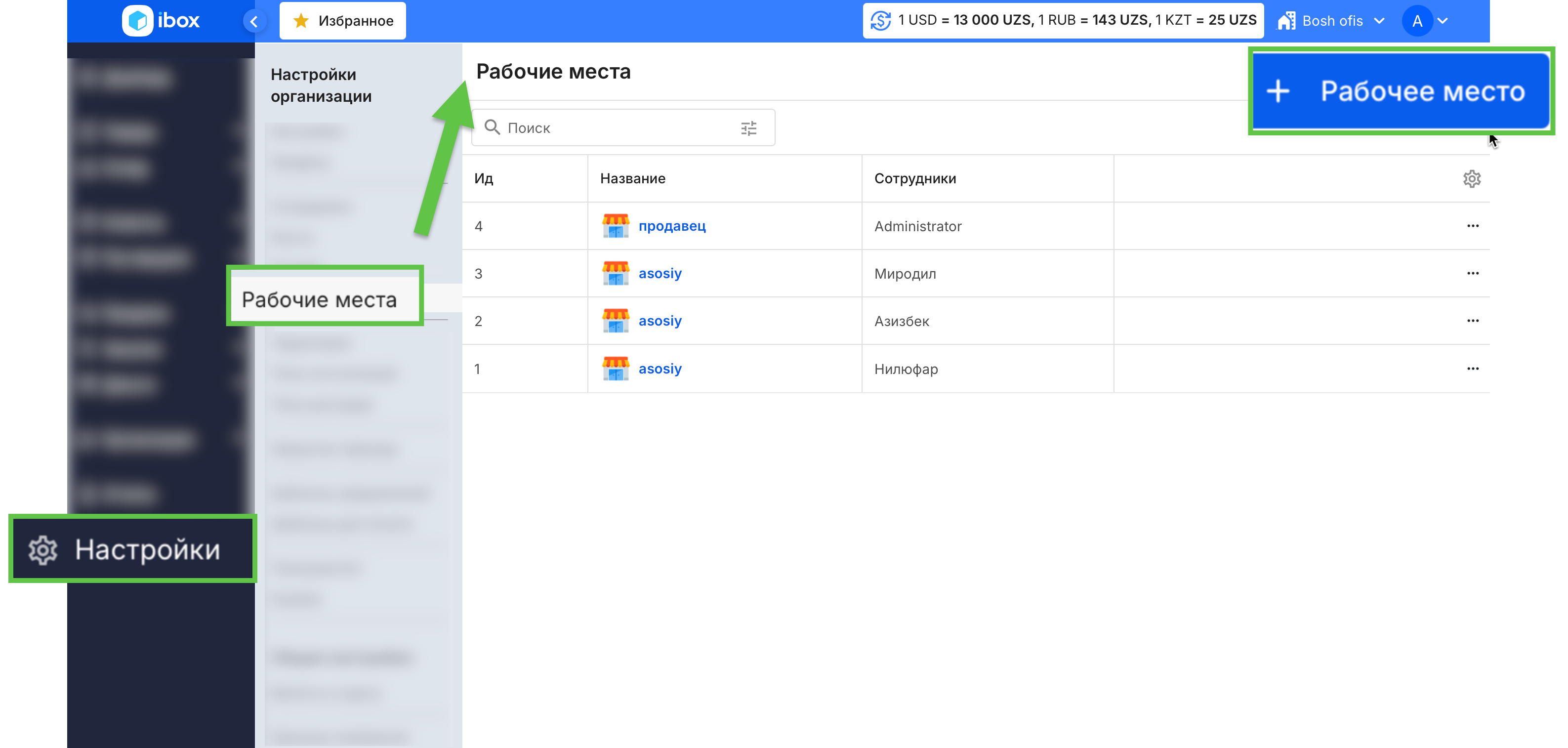Click the Поиск search field
Viewport: 1568px width, 748px height.
622,127
